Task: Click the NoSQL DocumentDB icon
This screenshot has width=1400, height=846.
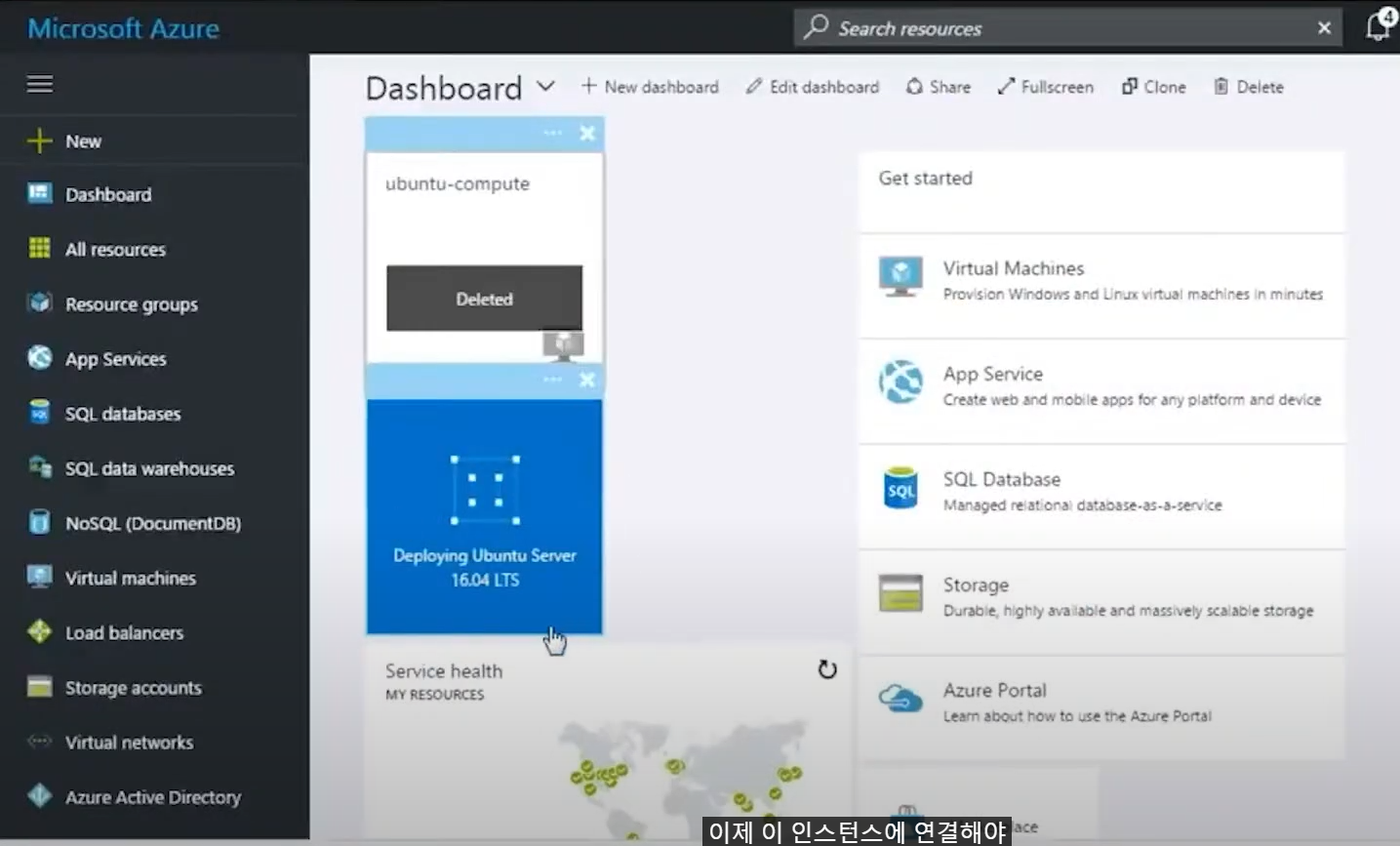Action: click(39, 522)
